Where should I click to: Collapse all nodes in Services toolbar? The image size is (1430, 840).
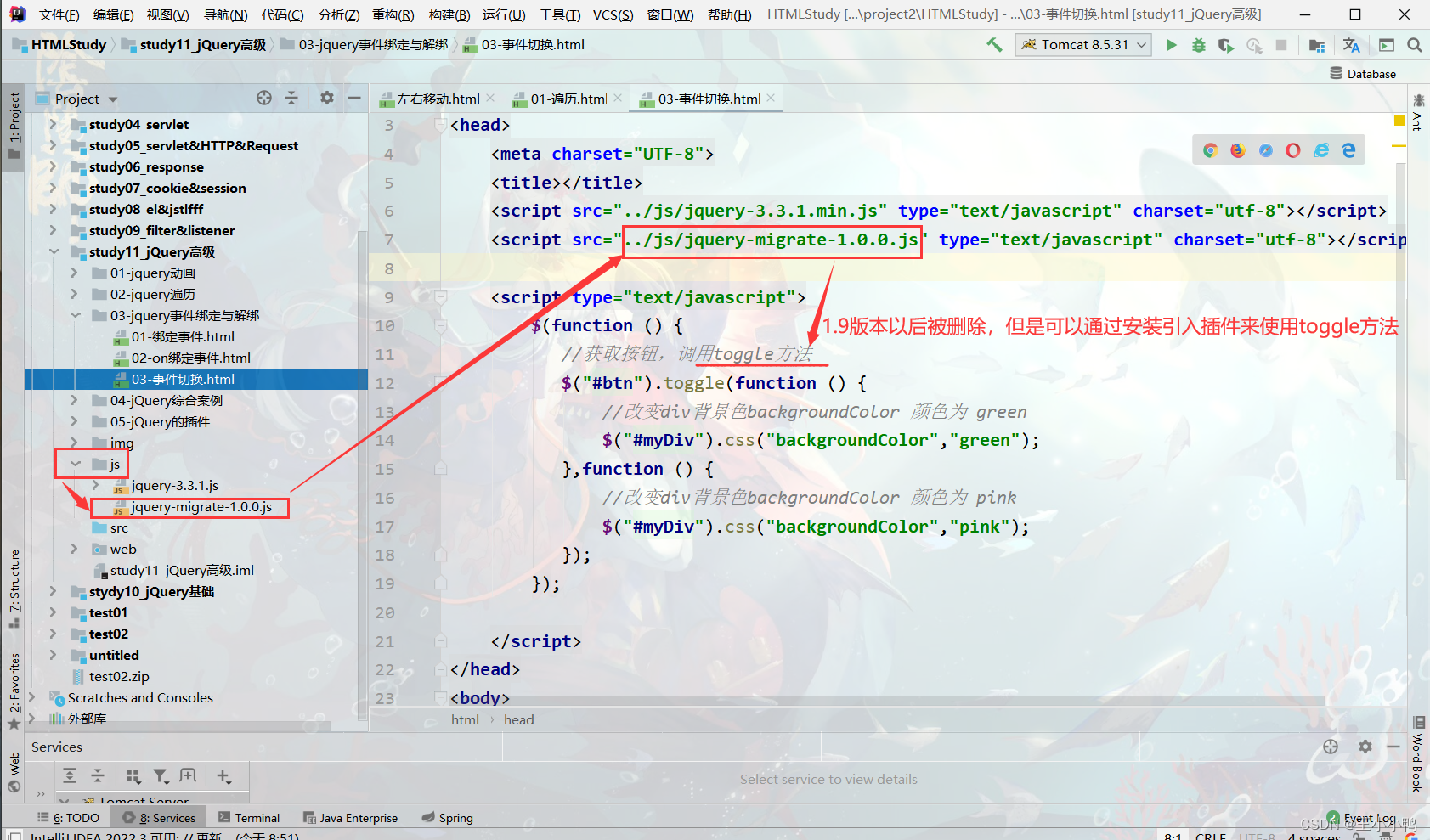click(x=98, y=775)
